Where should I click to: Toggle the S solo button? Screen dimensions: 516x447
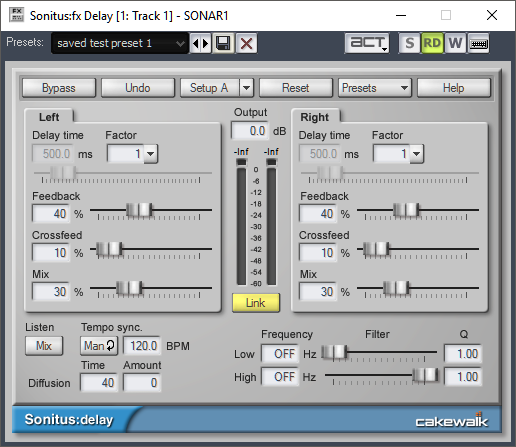[409, 43]
